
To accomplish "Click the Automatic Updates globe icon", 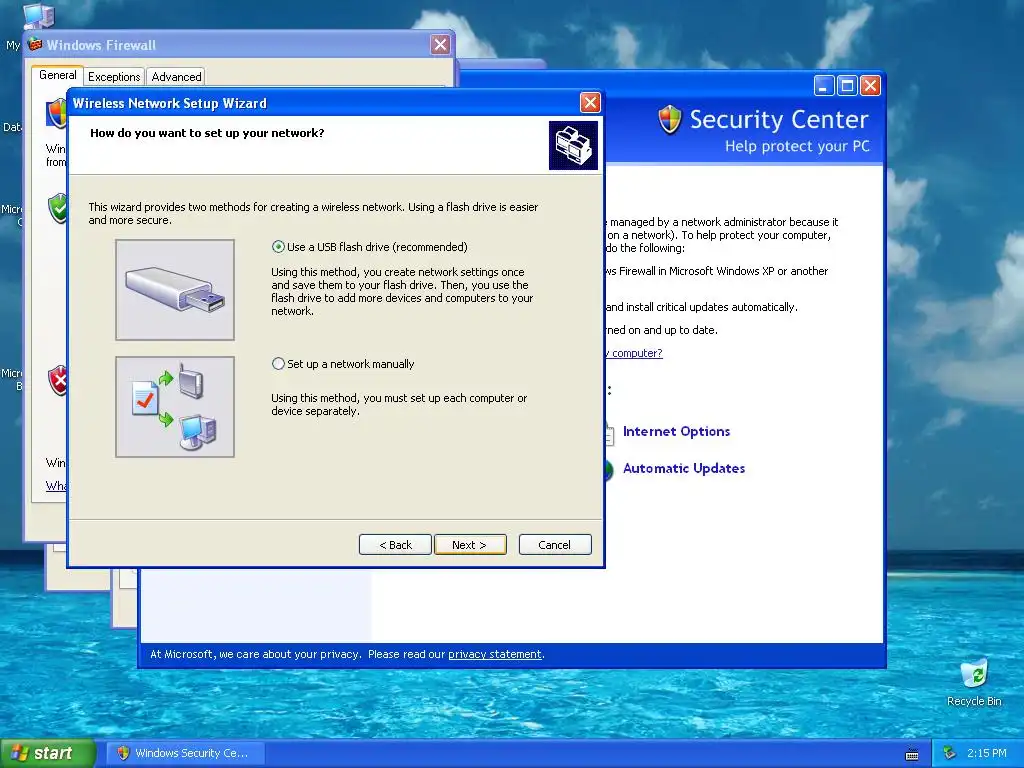I will point(609,470).
